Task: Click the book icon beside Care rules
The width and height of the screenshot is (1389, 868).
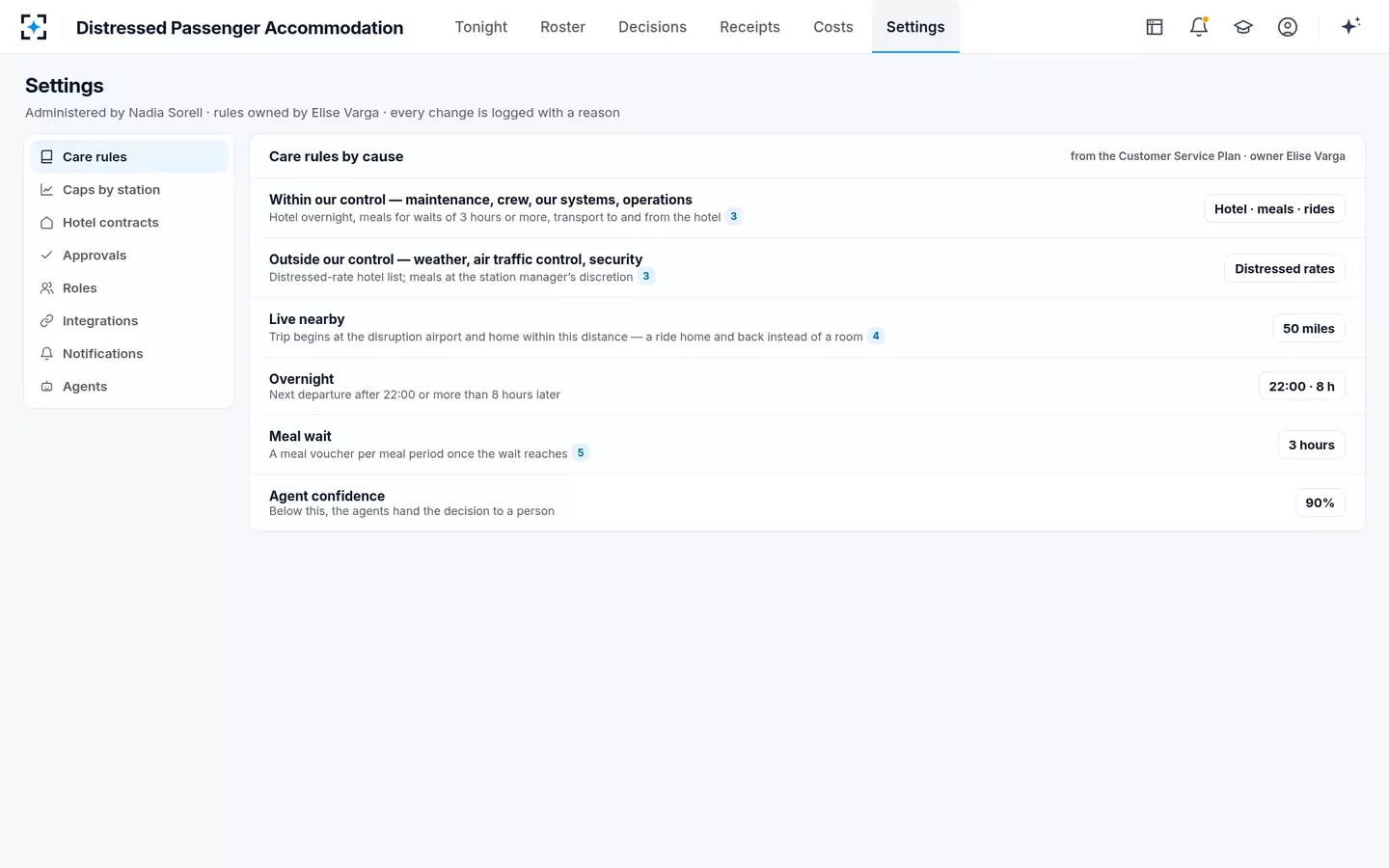Action: click(x=46, y=157)
